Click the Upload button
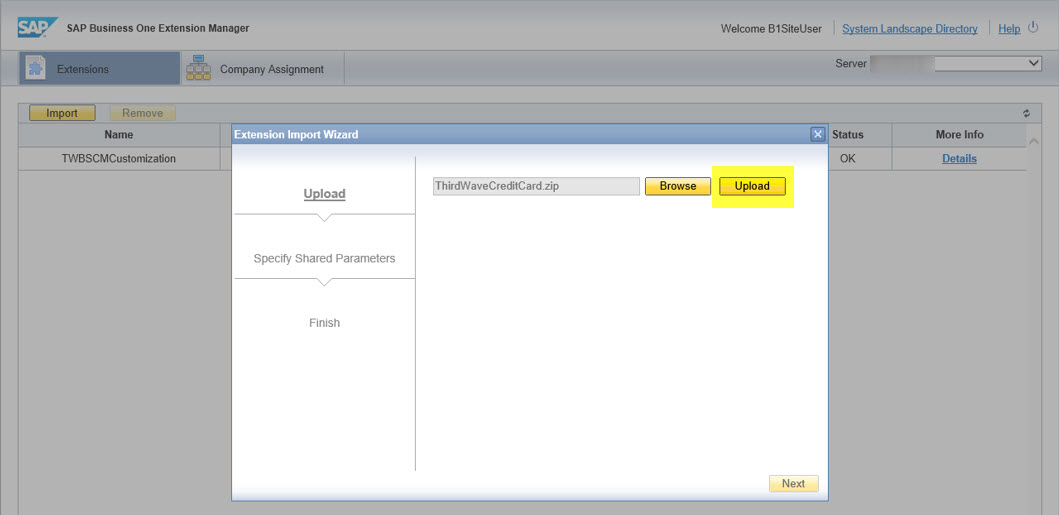Image resolution: width=1059 pixels, height=515 pixels. pos(752,186)
